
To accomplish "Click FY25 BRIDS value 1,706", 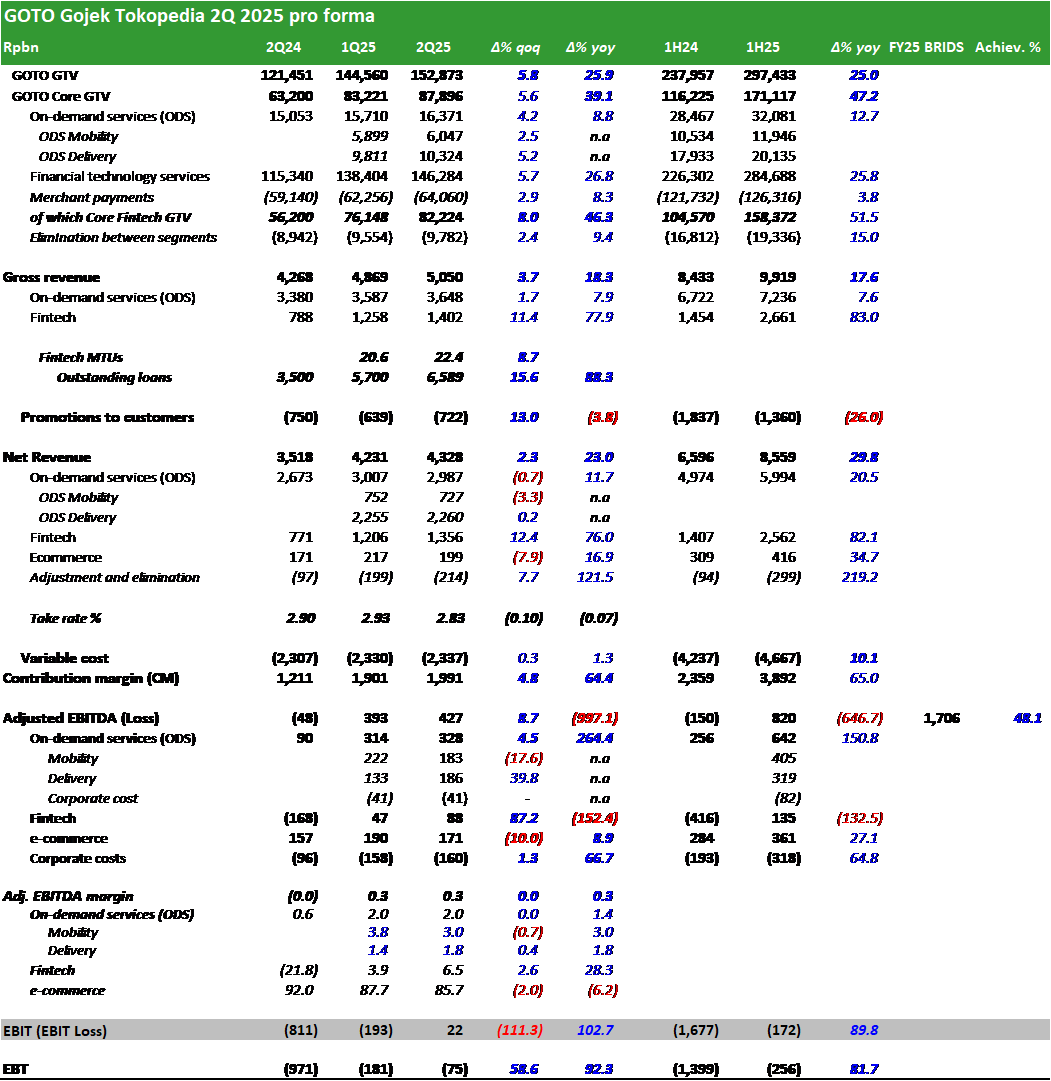I will pyautogui.click(x=941, y=718).
